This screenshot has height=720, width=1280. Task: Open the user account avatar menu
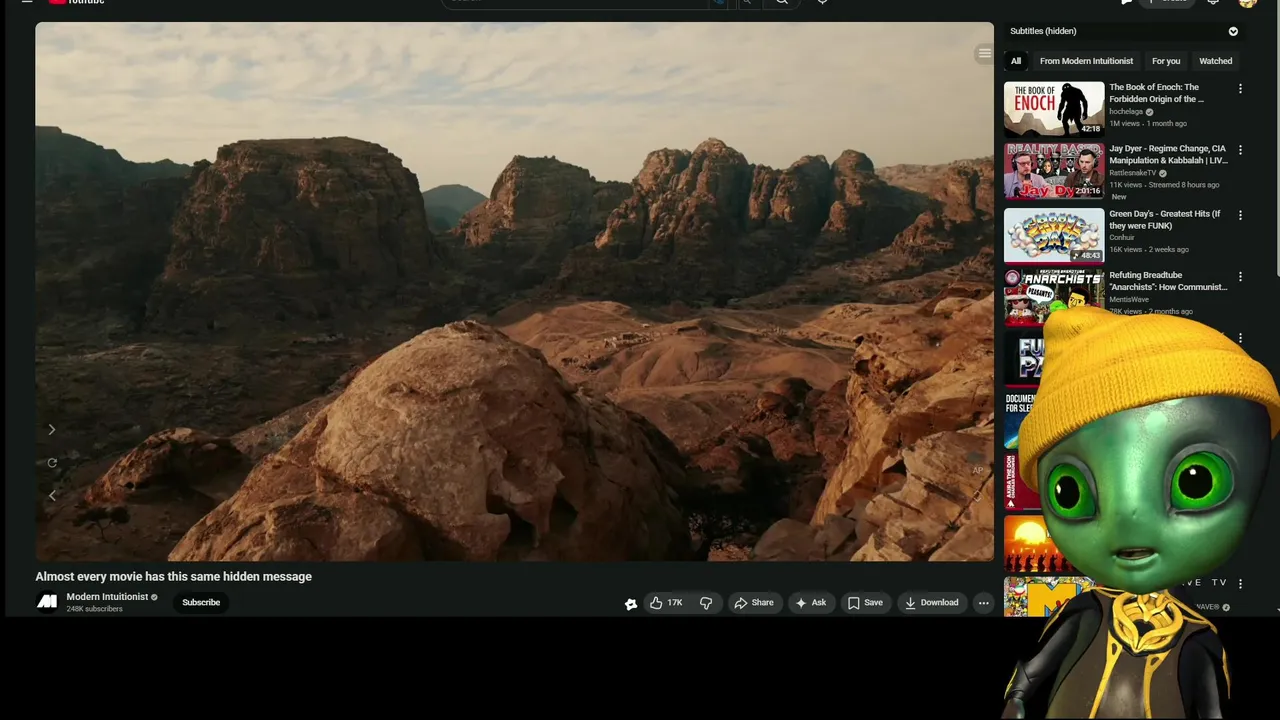(x=1247, y=3)
